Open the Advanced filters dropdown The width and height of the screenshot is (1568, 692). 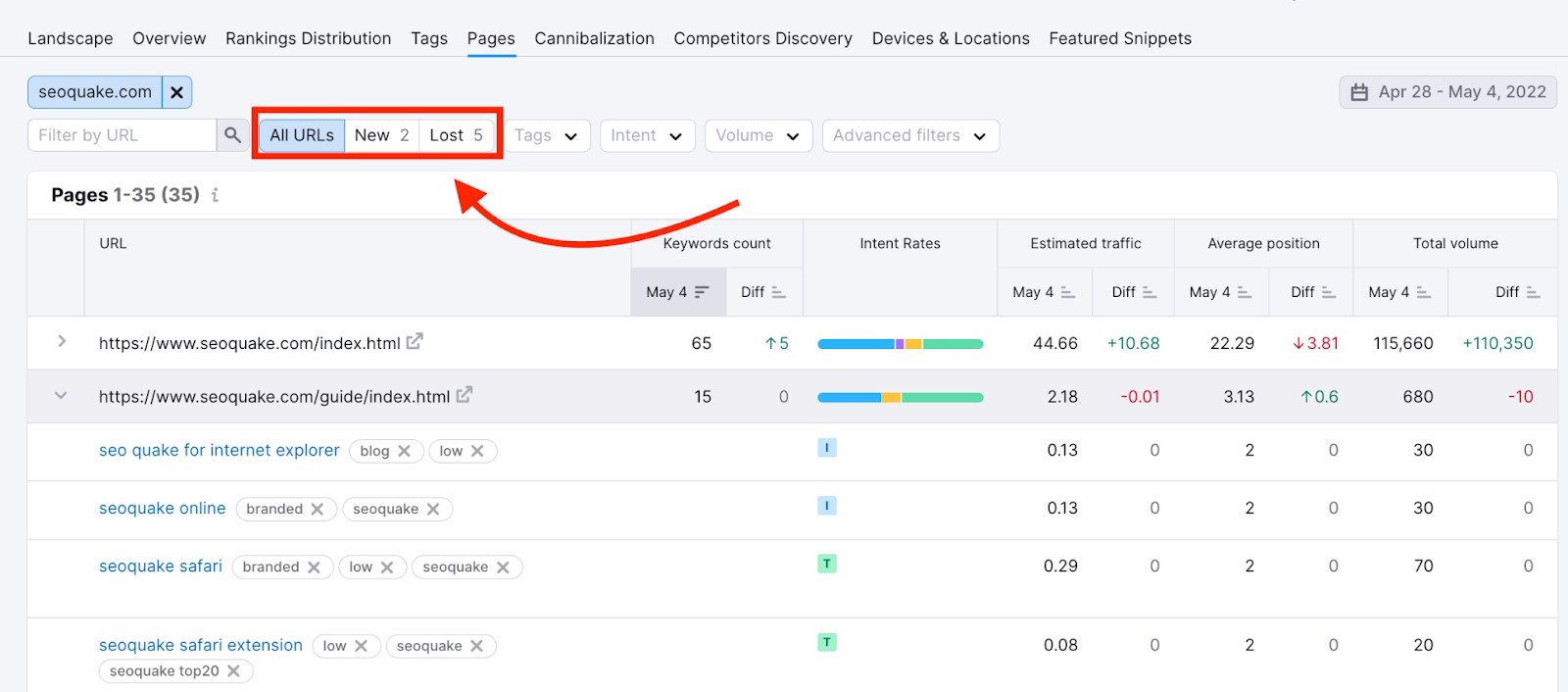point(909,135)
